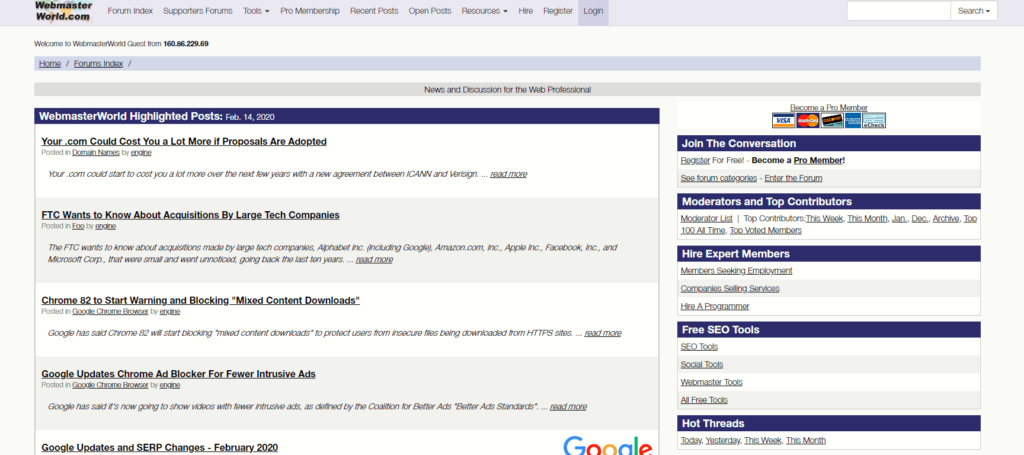This screenshot has height=455, width=1024.
Task: Open SEO Tools link
Action: click(699, 347)
